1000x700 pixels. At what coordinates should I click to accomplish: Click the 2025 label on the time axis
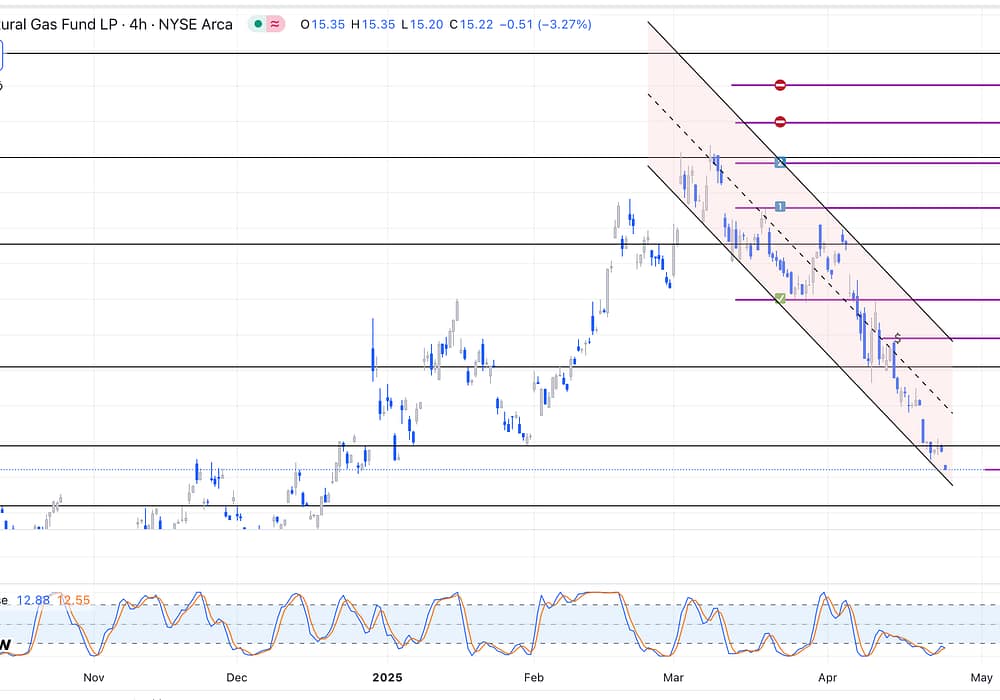[x=387, y=677]
